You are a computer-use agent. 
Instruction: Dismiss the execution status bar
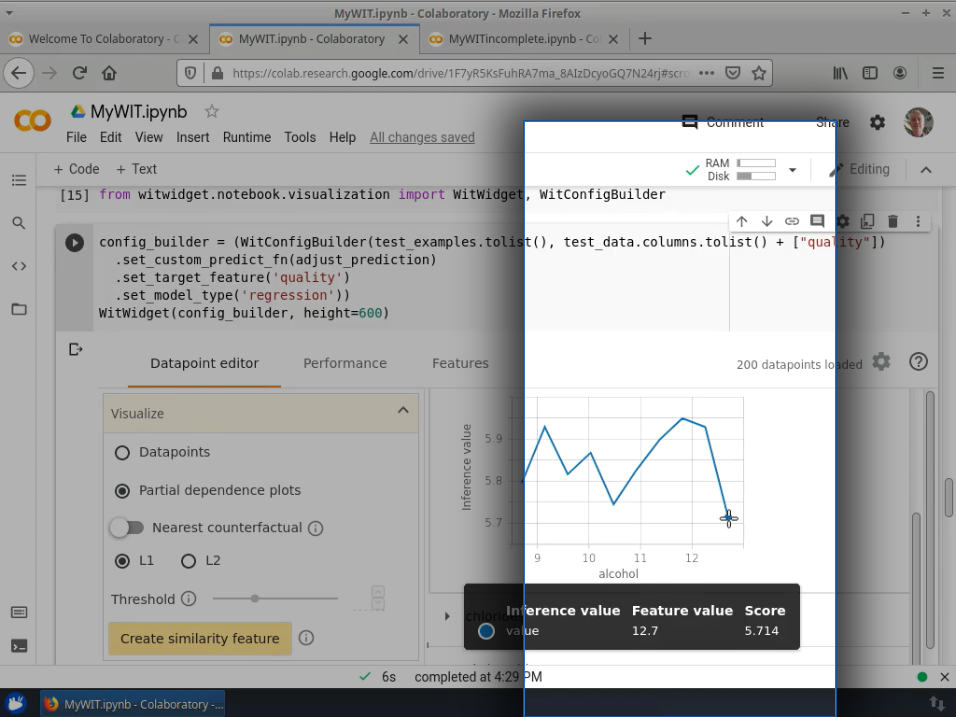(944, 677)
